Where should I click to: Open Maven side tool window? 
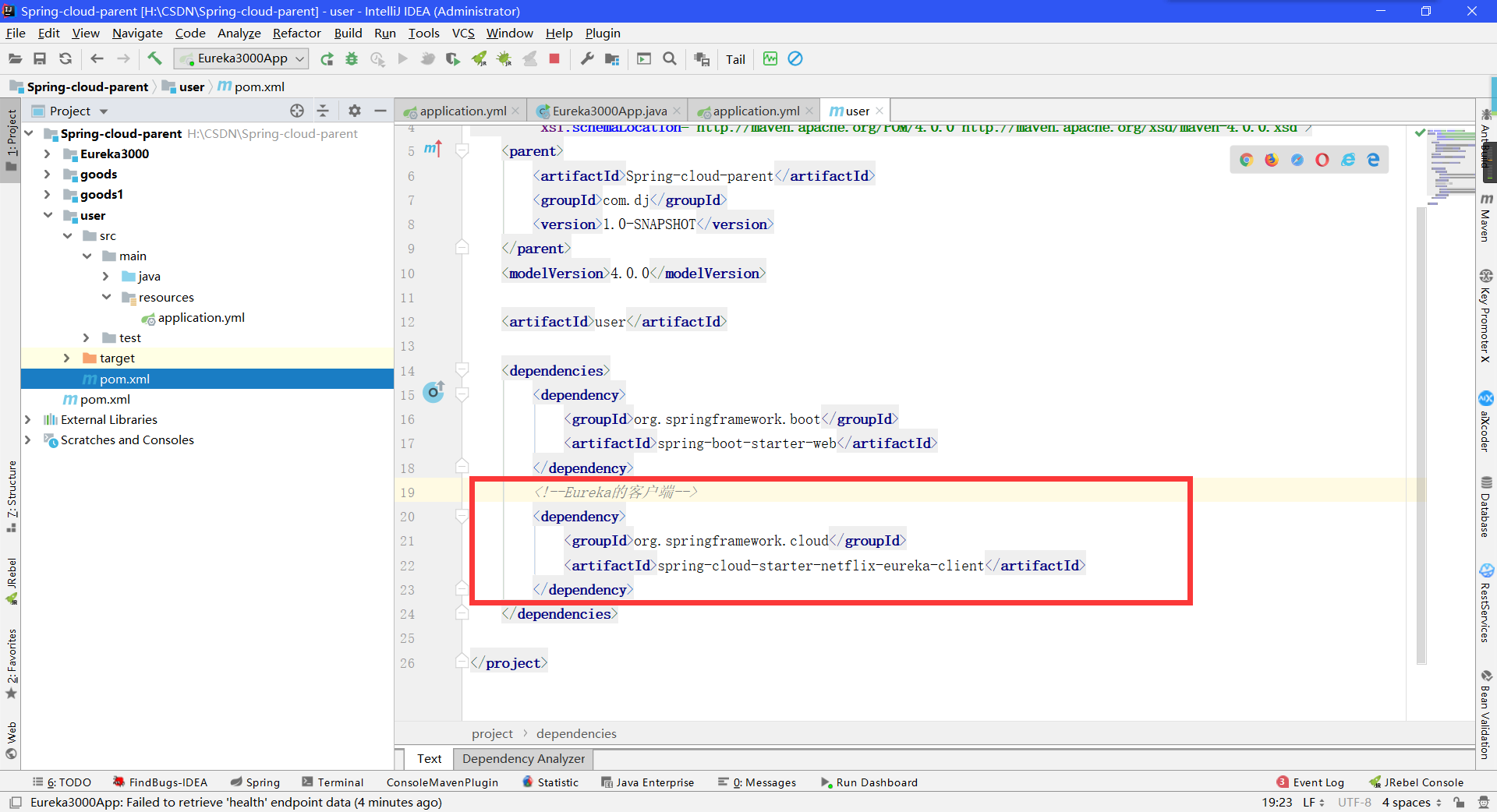pyautogui.click(x=1486, y=217)
